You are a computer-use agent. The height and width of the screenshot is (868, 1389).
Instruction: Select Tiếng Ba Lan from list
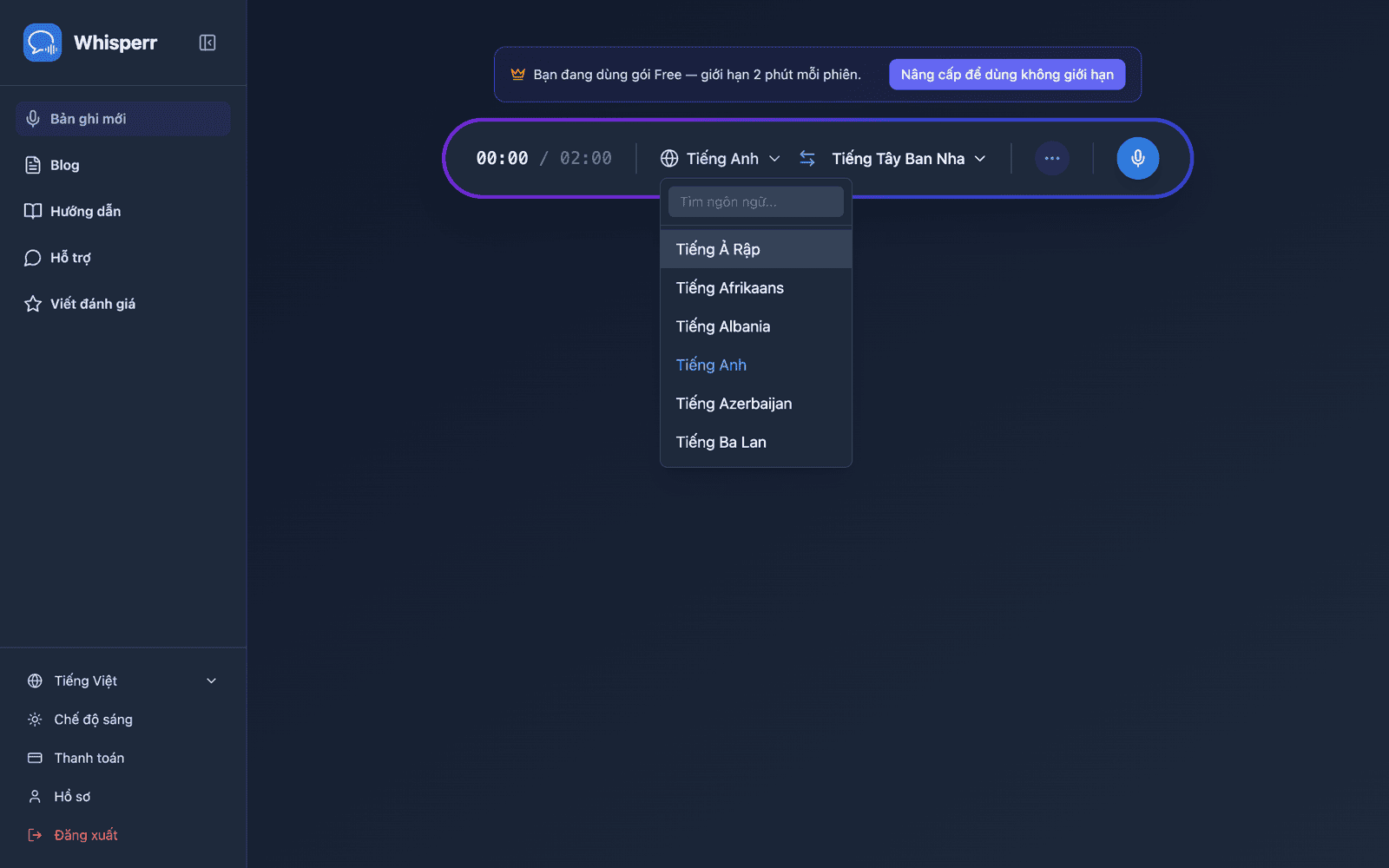(756, 443)
